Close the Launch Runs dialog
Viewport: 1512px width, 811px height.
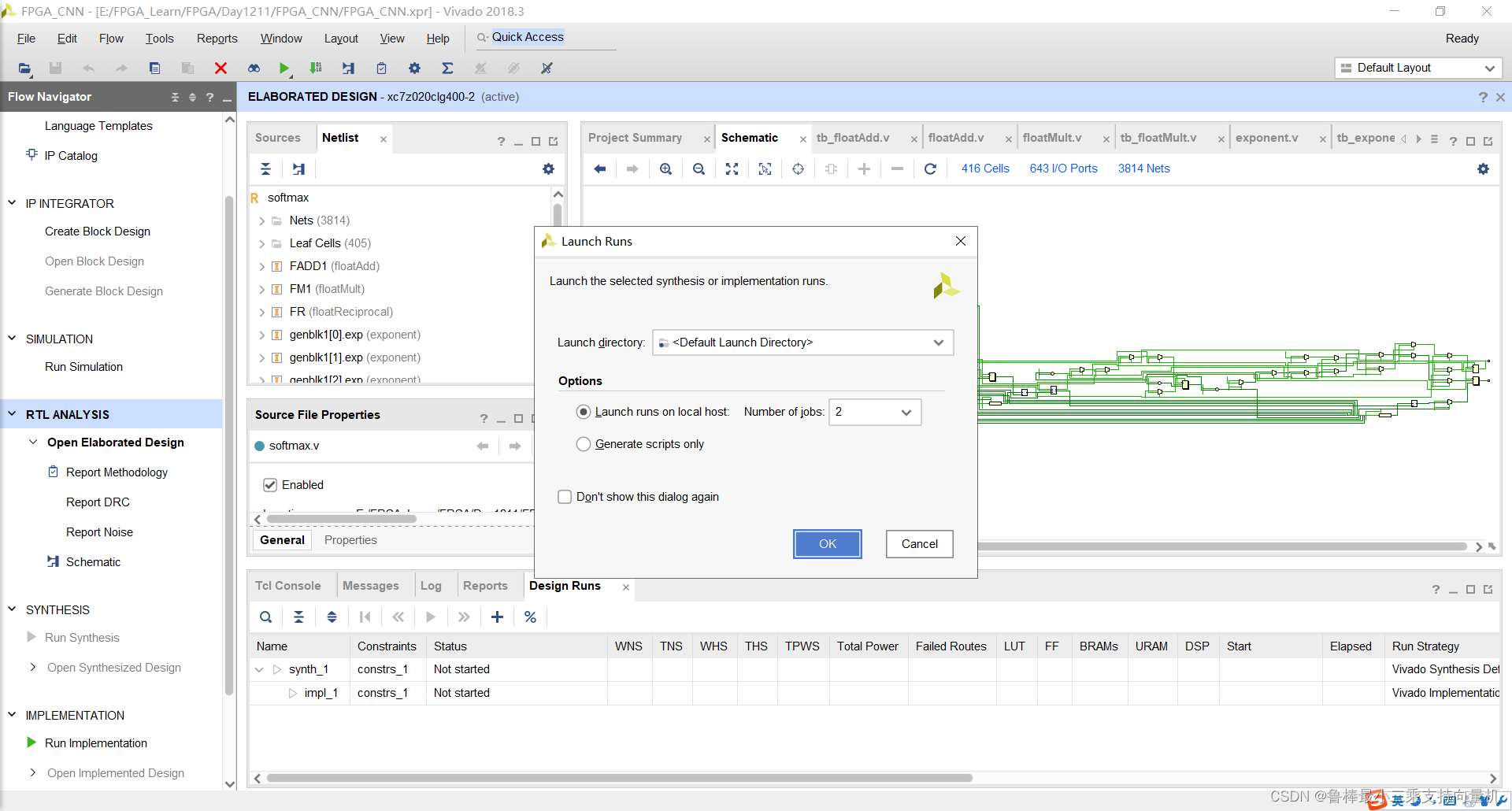pyautogui.click(x=961, y=241)
